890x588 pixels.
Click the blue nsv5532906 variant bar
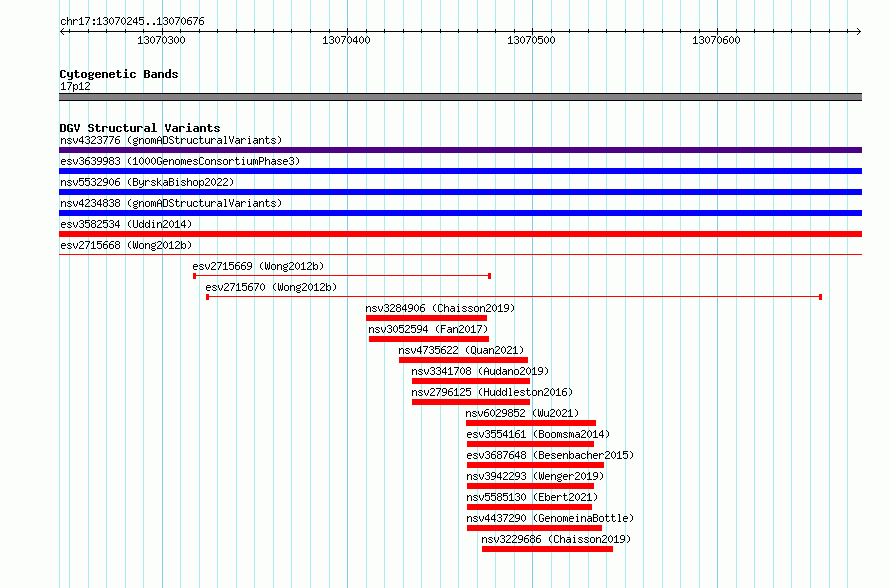click(460, 192)
